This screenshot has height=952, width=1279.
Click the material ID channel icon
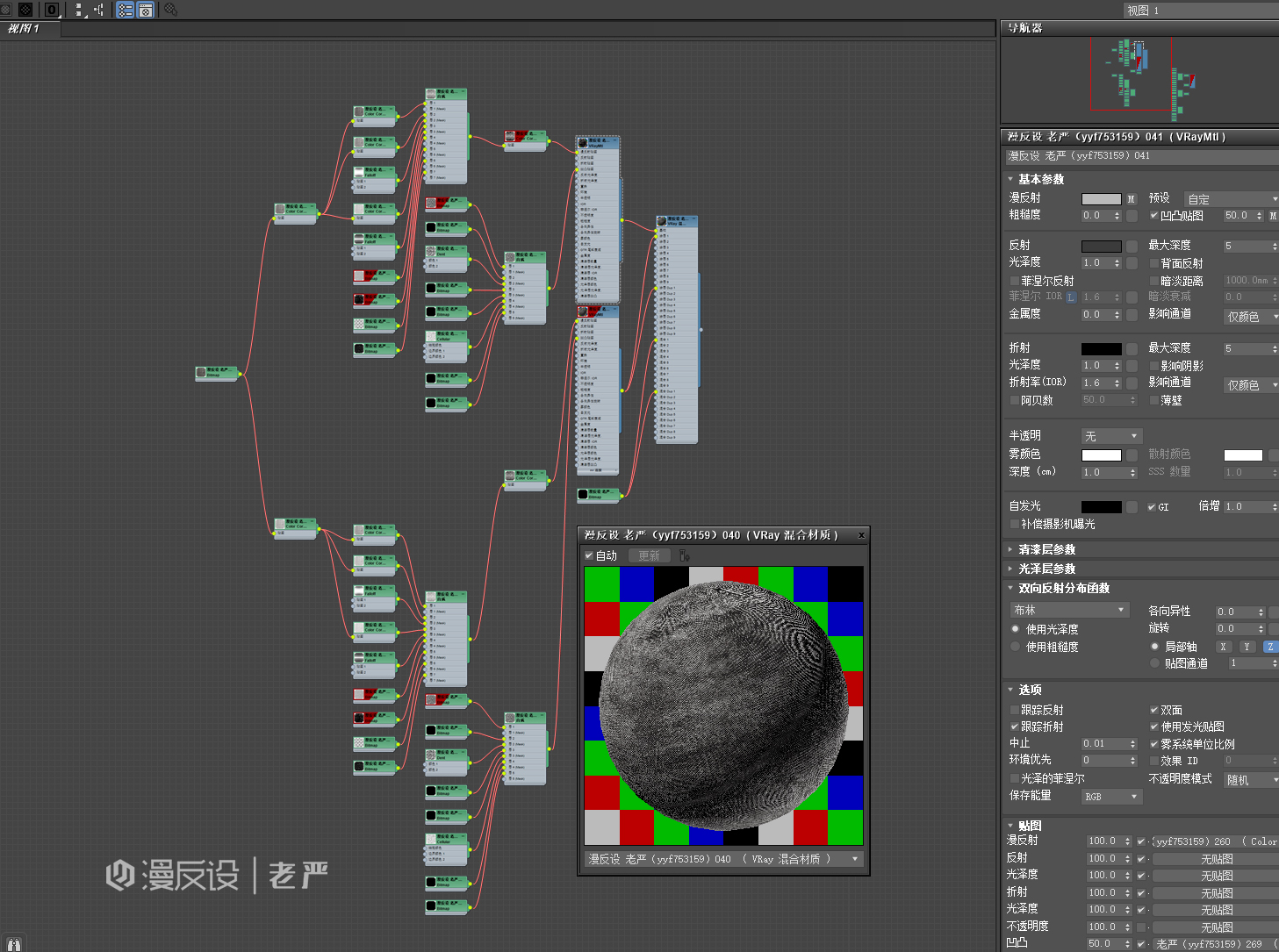click(52, 10)
